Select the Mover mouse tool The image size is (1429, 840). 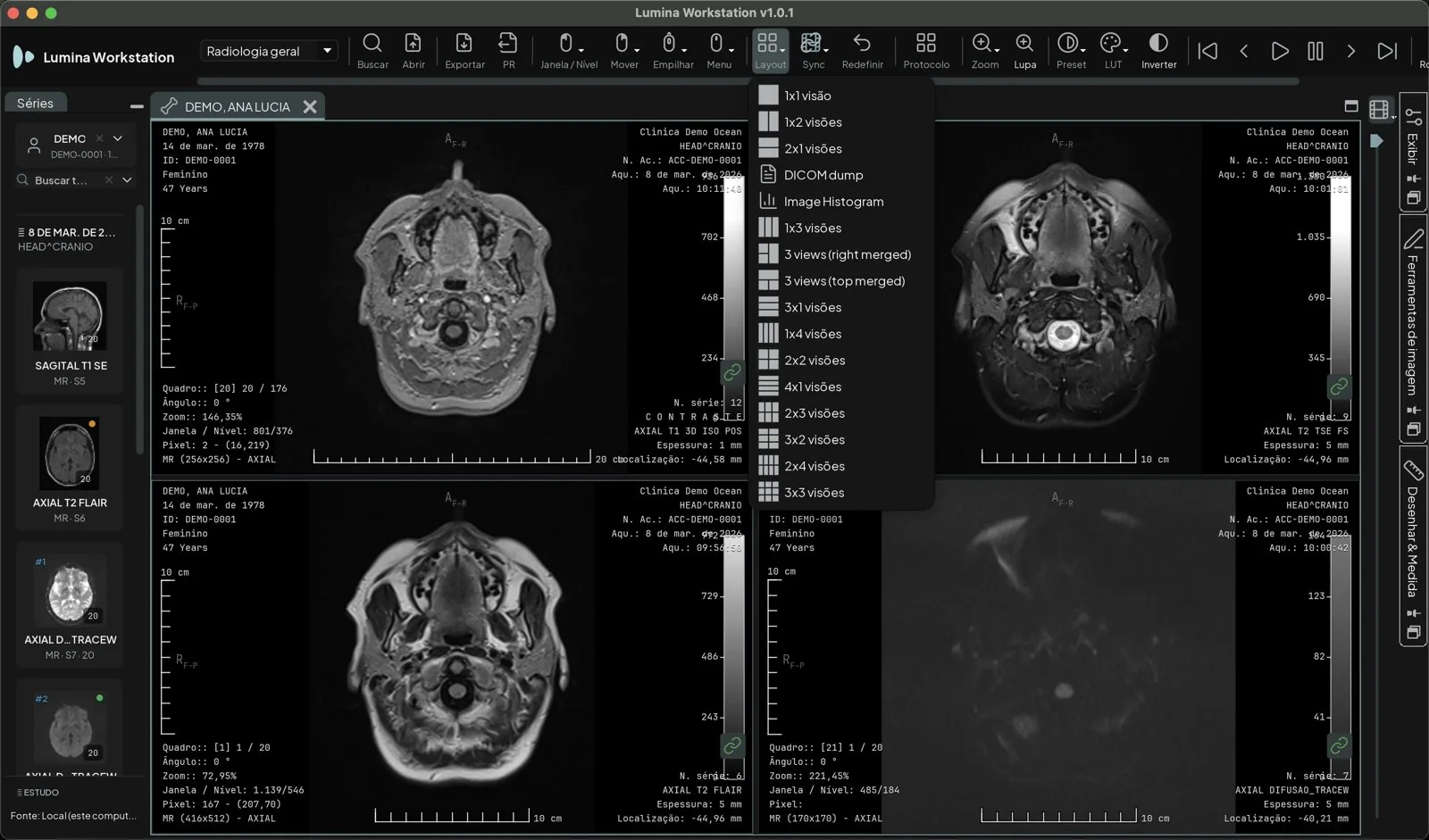click(x=624, y=51)
